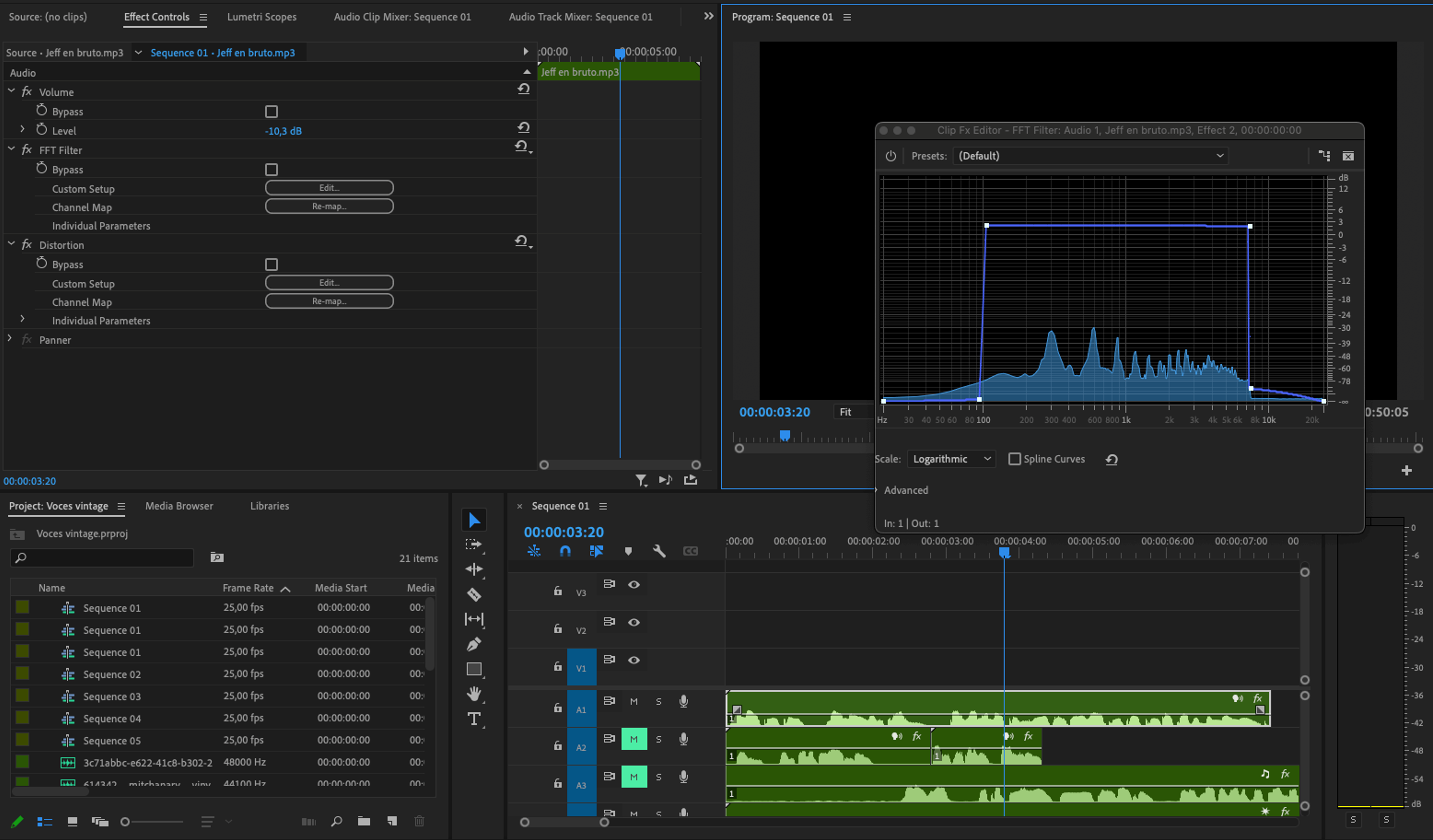1433x840 pixels.
Task: Hide video track V2 output
Action: tap(634, 622)
